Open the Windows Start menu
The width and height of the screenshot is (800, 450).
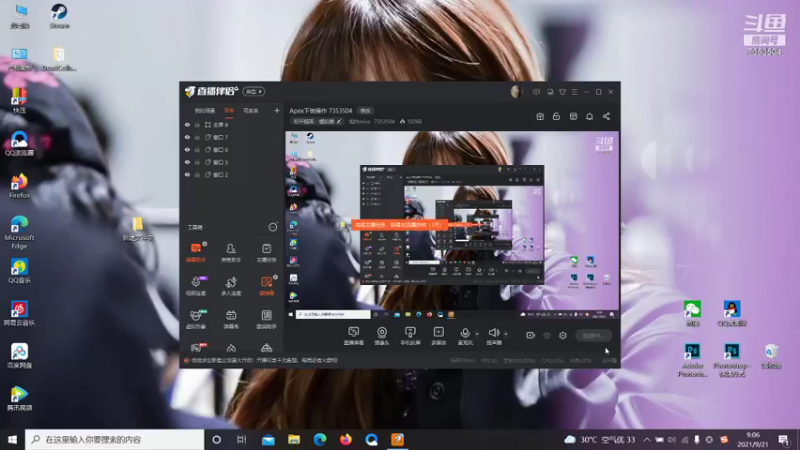coord(12,439)
